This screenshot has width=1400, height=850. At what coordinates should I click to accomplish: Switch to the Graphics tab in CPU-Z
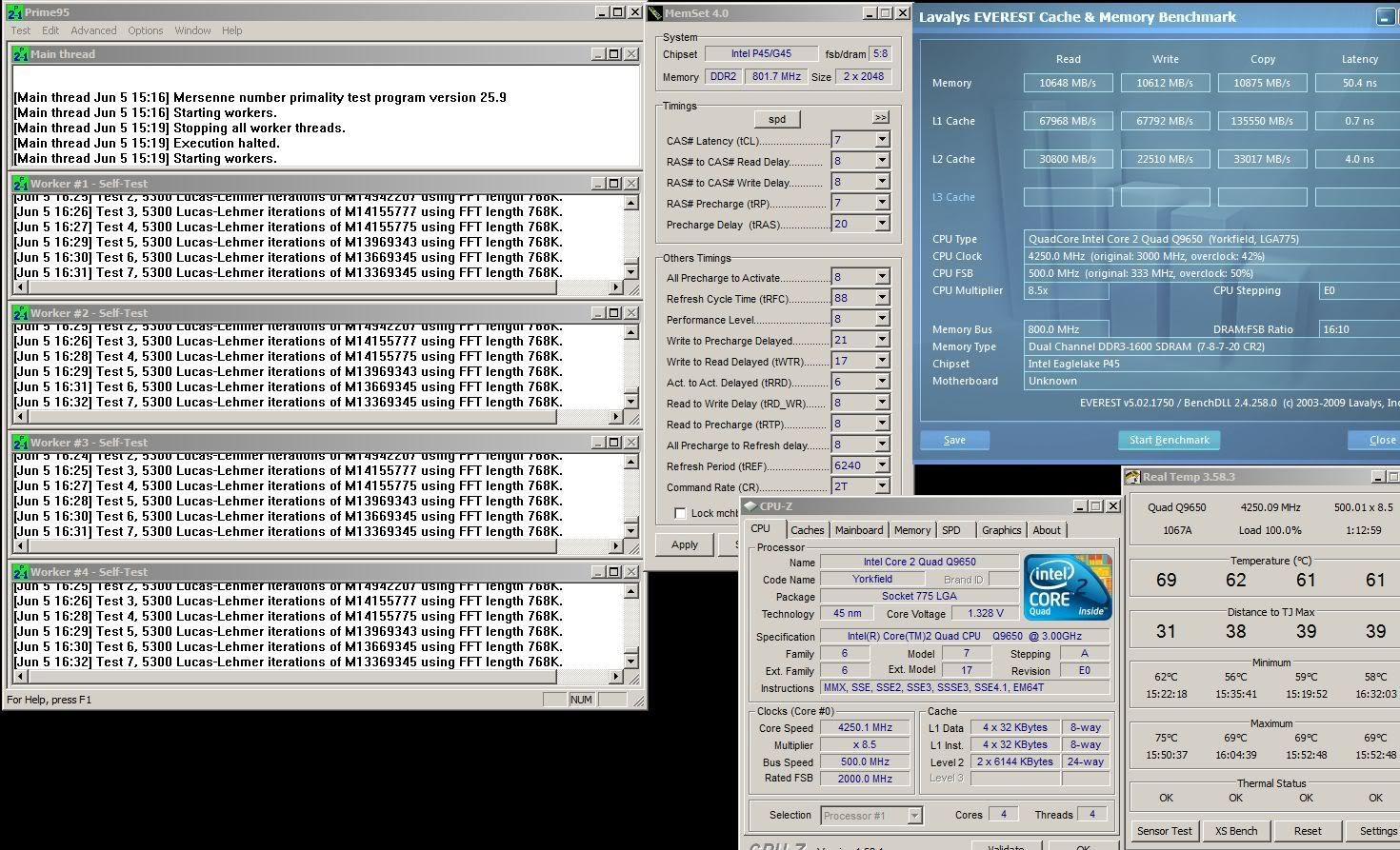(x=1002, y=530)
